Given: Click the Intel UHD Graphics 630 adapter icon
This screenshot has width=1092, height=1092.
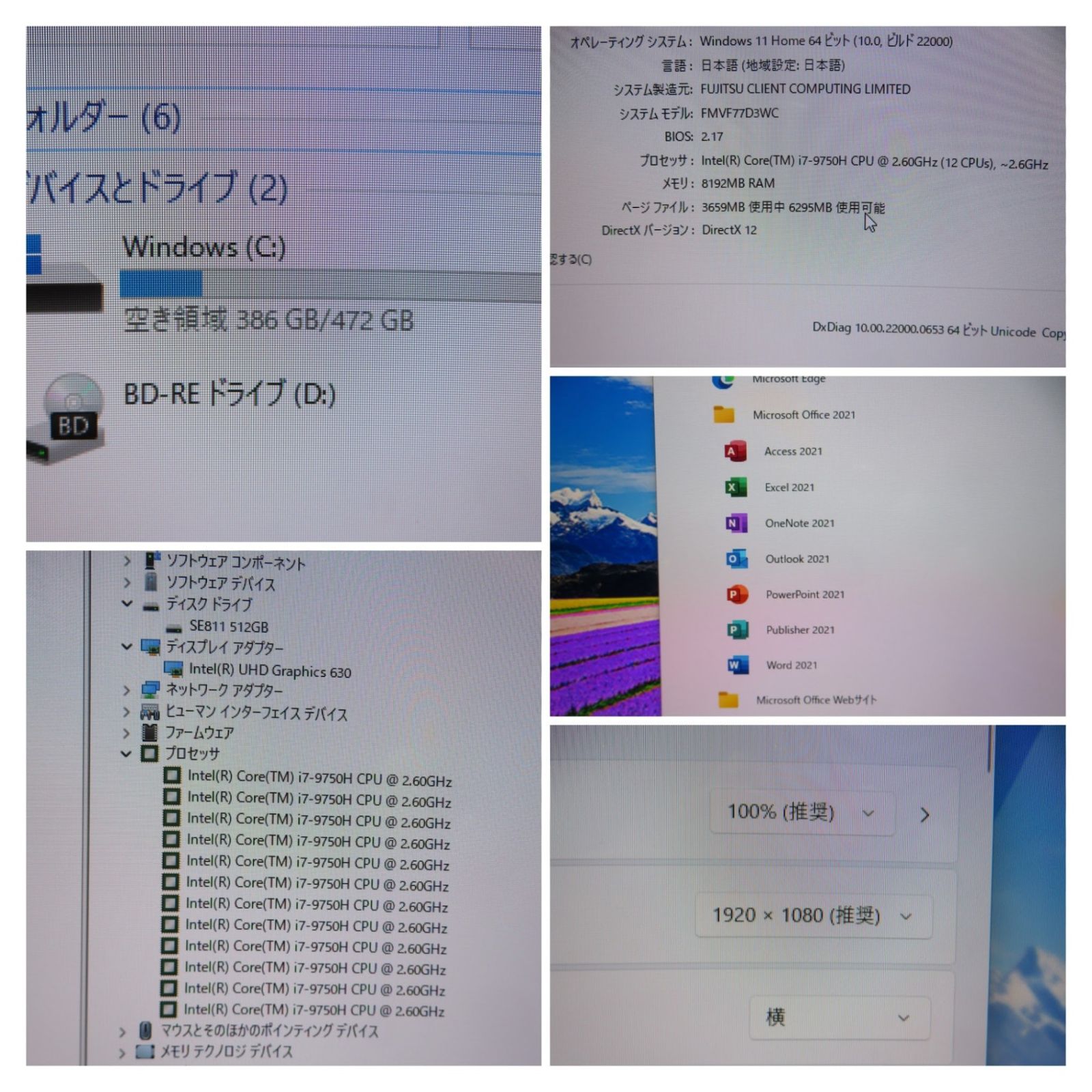Looking at the screenshot, I should tap(173, 669).
